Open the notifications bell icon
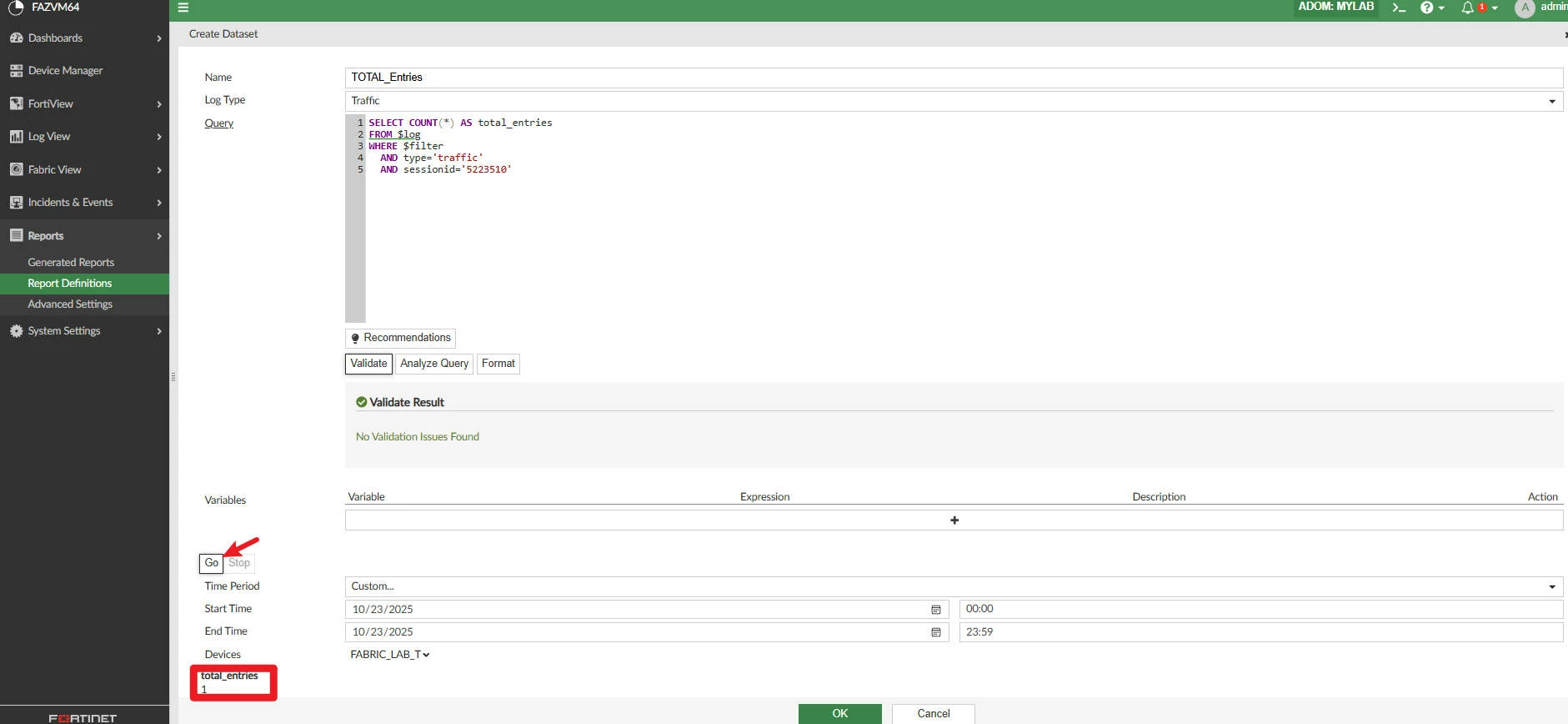 pyautogui.click(x=1479, y=8)
